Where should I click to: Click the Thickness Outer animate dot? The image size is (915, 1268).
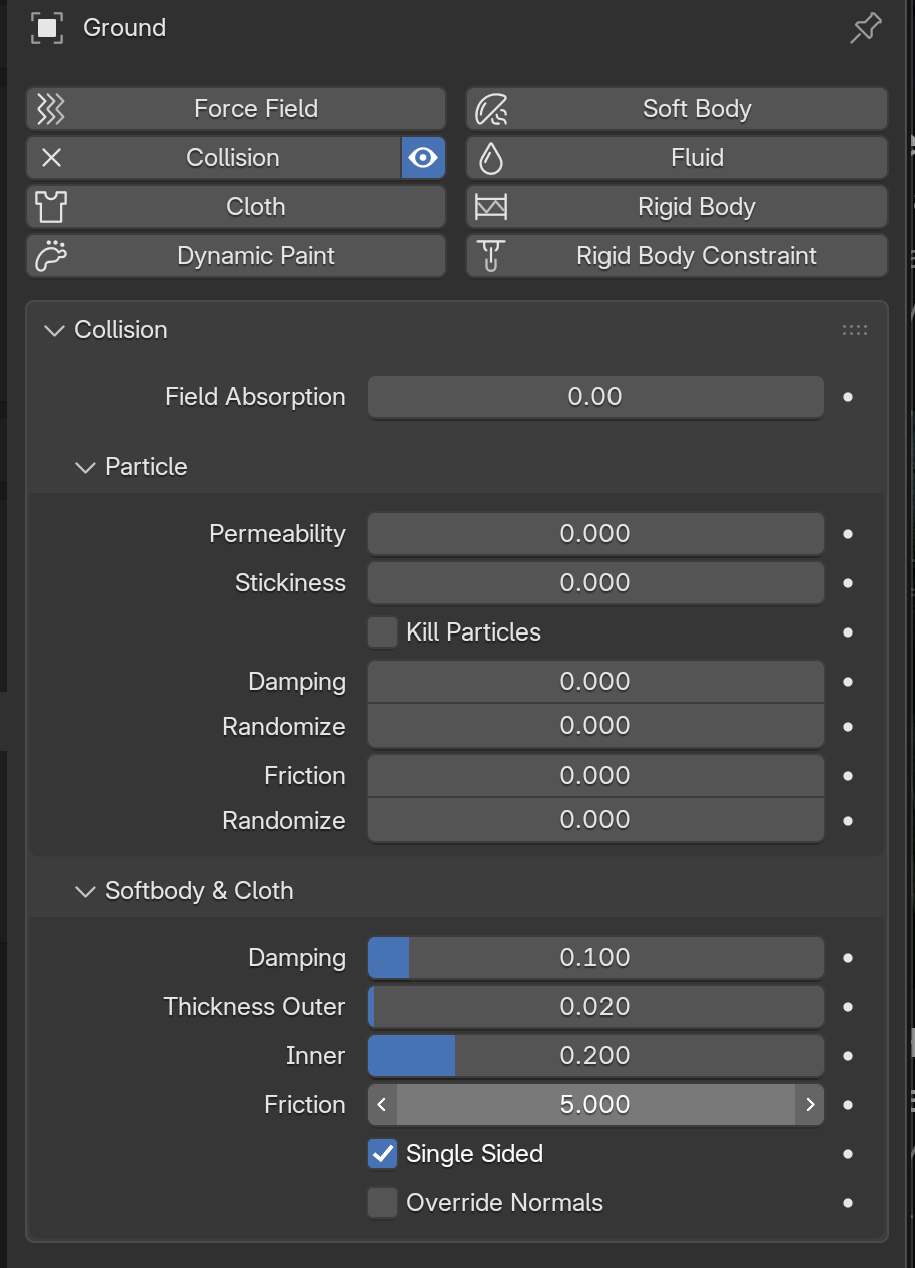[848, 1007]
